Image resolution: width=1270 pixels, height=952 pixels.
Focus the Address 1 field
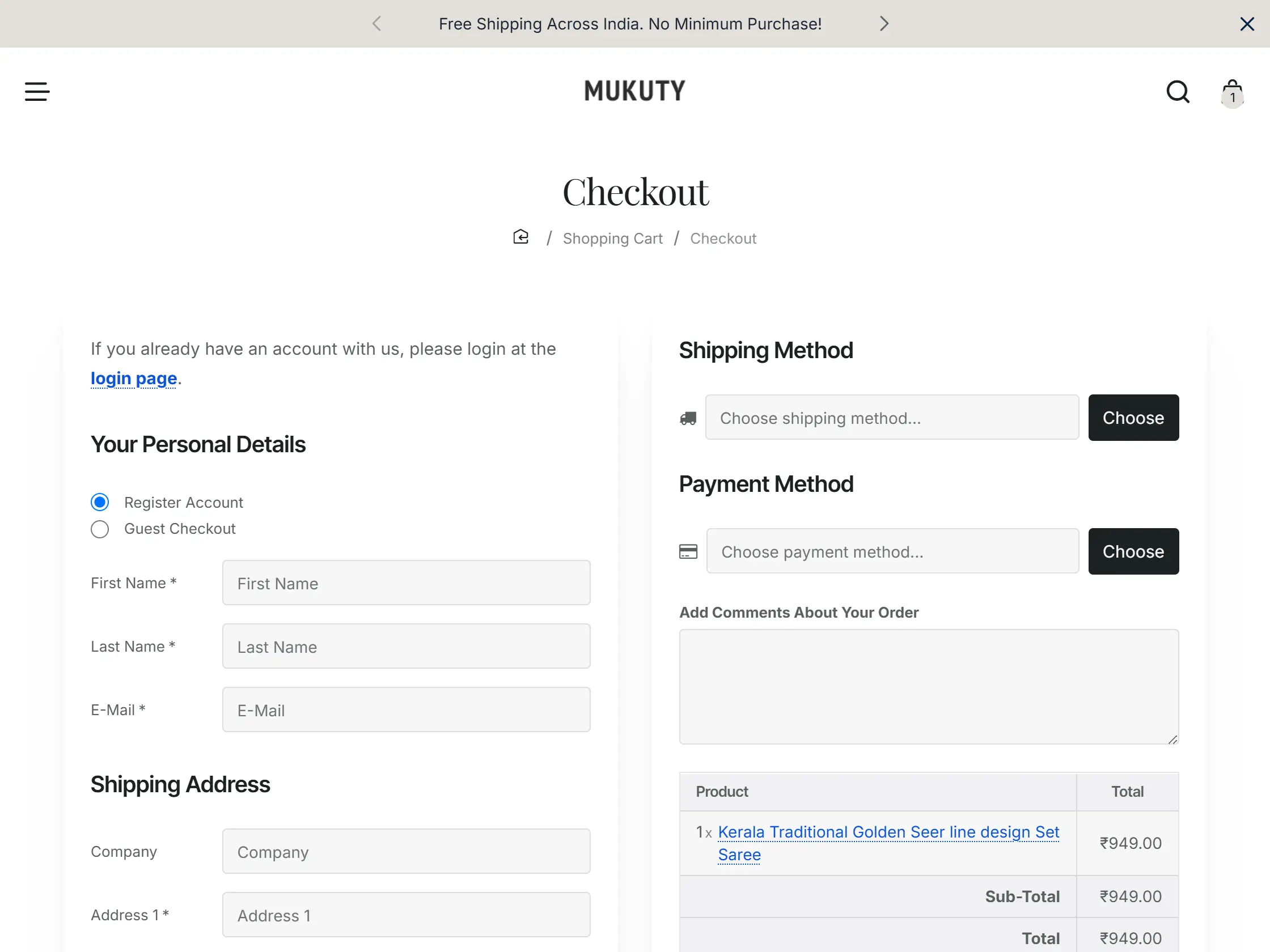[x=407, y=915]
